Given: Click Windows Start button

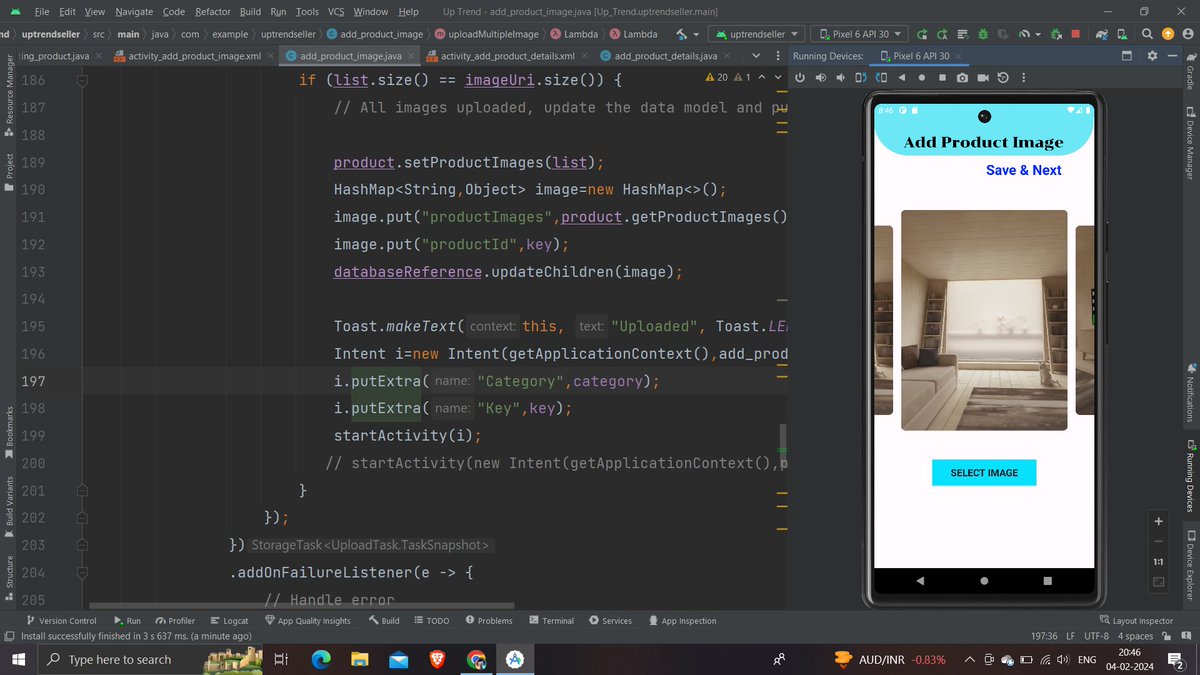Looking at the screenshot, I should point(19,659).
